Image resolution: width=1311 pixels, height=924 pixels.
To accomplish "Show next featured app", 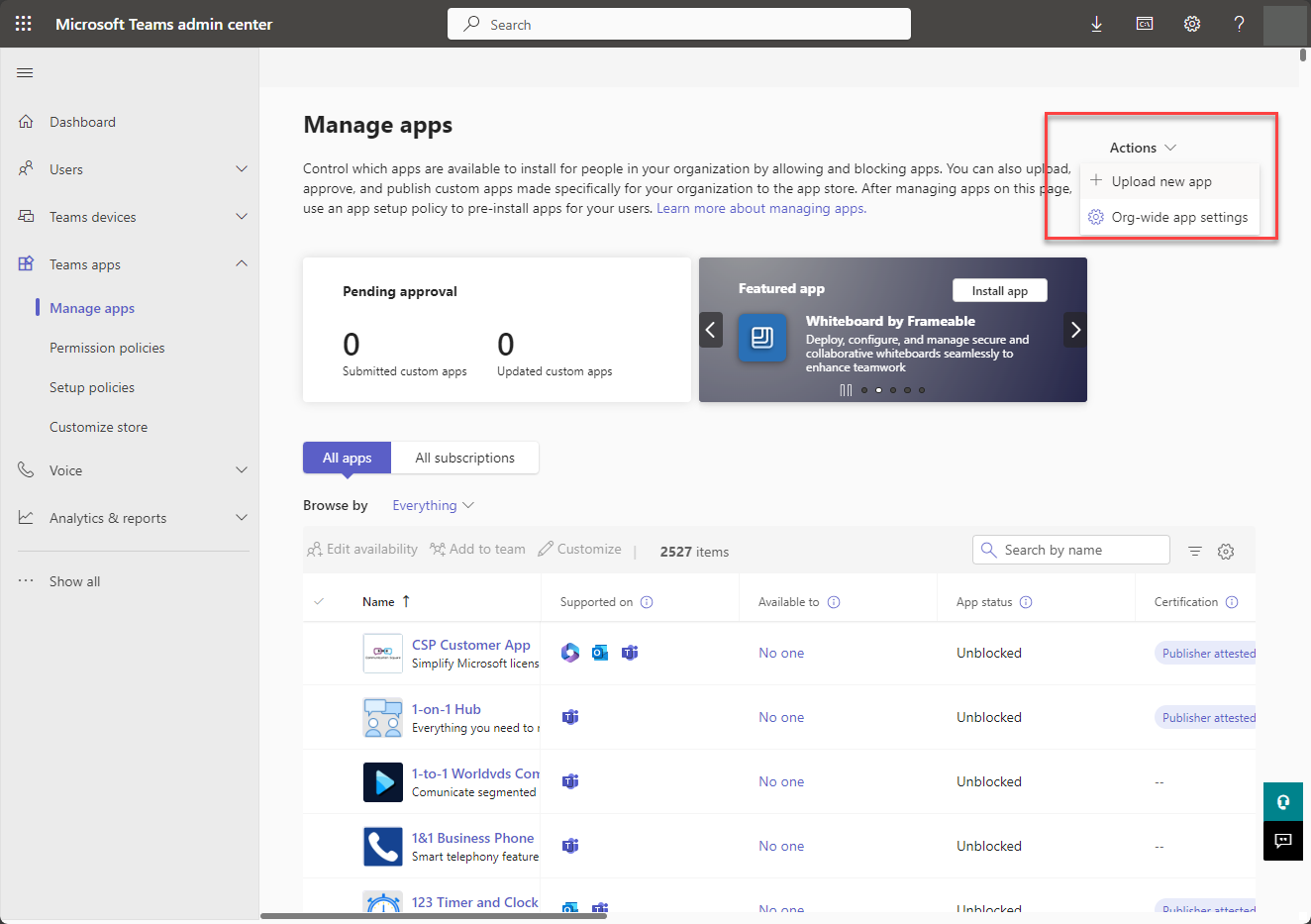I will pyautogui.click(x=1075, y=330).
